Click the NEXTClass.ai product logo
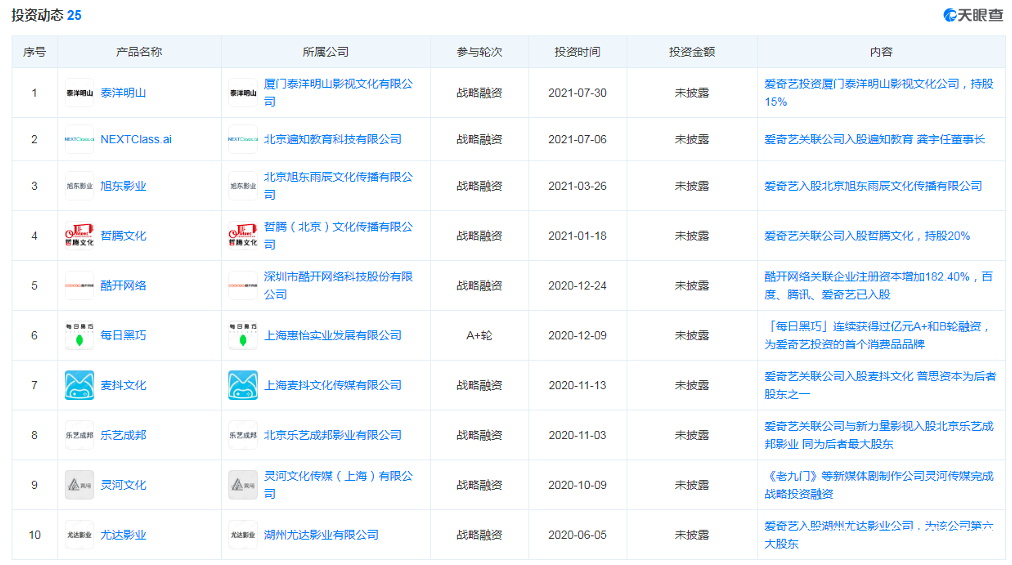The image size is (1012, 565). point(79,139)
